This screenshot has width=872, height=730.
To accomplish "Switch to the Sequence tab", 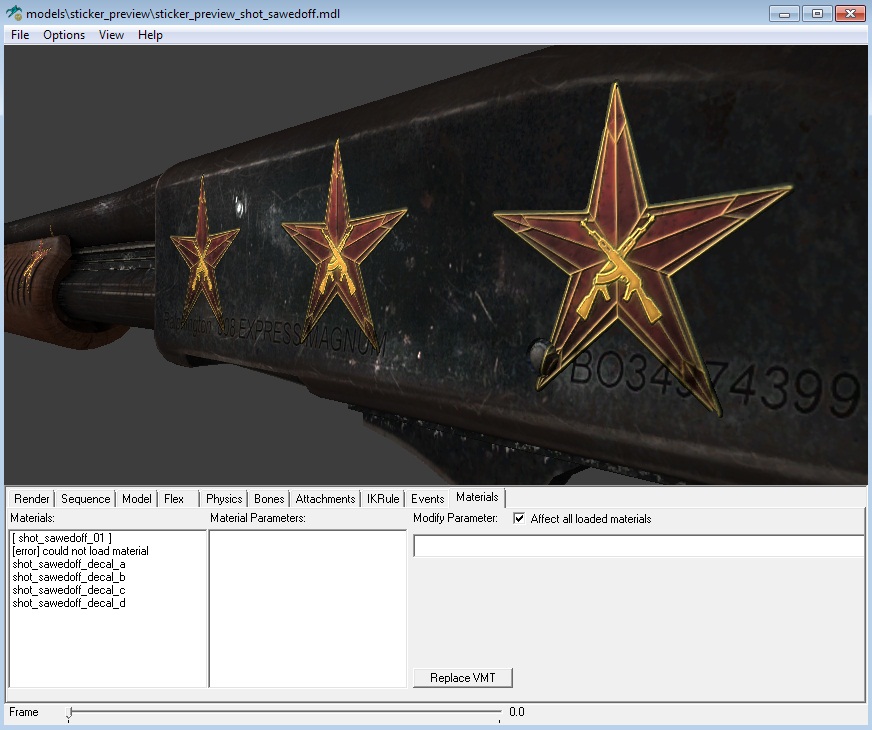I will pyautogui.click(x=86, y=499).
